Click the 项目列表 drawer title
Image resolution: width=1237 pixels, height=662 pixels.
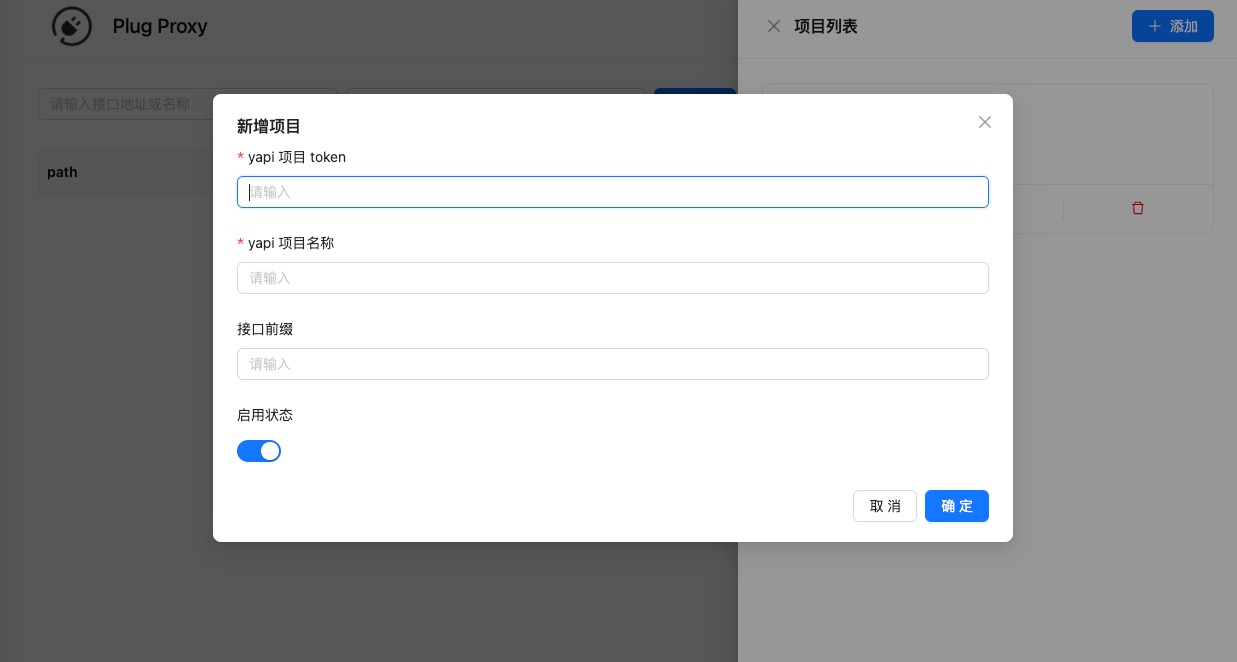[x=826, y=26]
